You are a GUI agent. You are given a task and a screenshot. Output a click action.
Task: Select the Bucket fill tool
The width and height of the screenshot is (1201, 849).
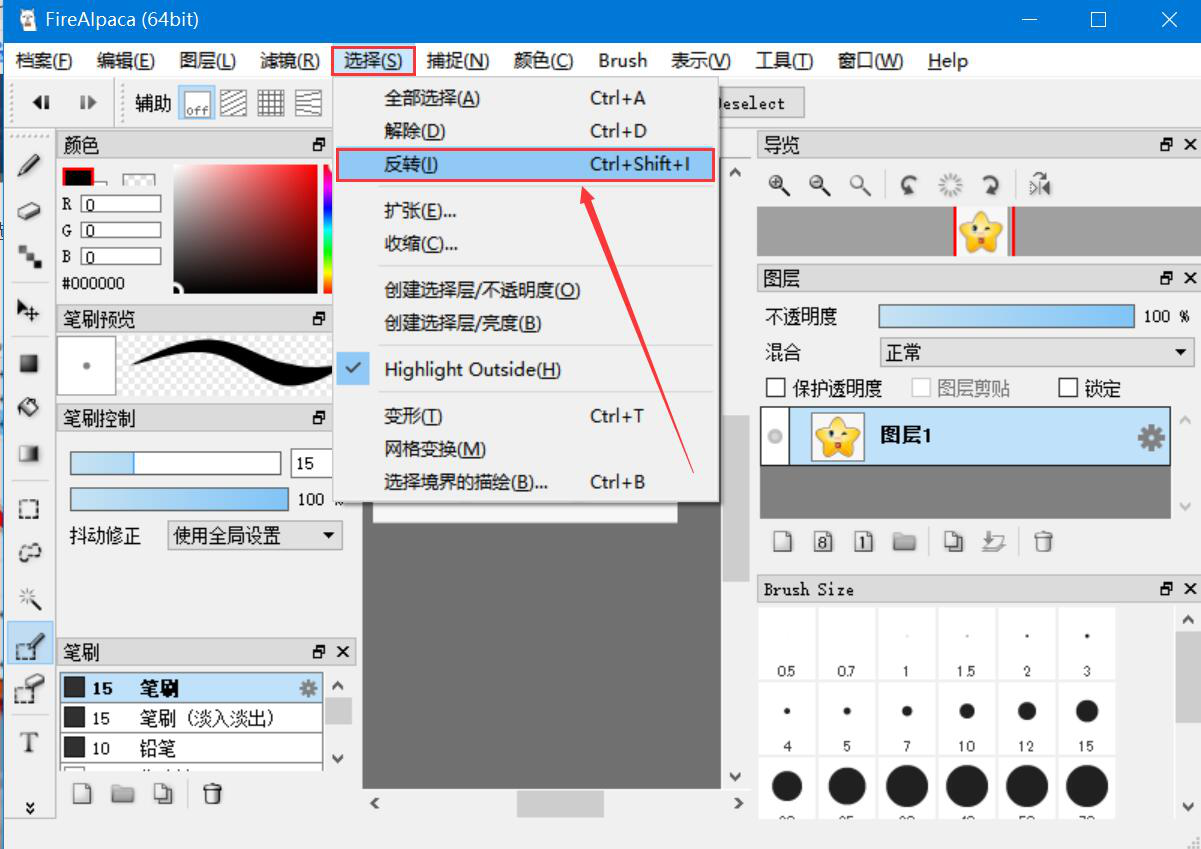pos(29,407)
